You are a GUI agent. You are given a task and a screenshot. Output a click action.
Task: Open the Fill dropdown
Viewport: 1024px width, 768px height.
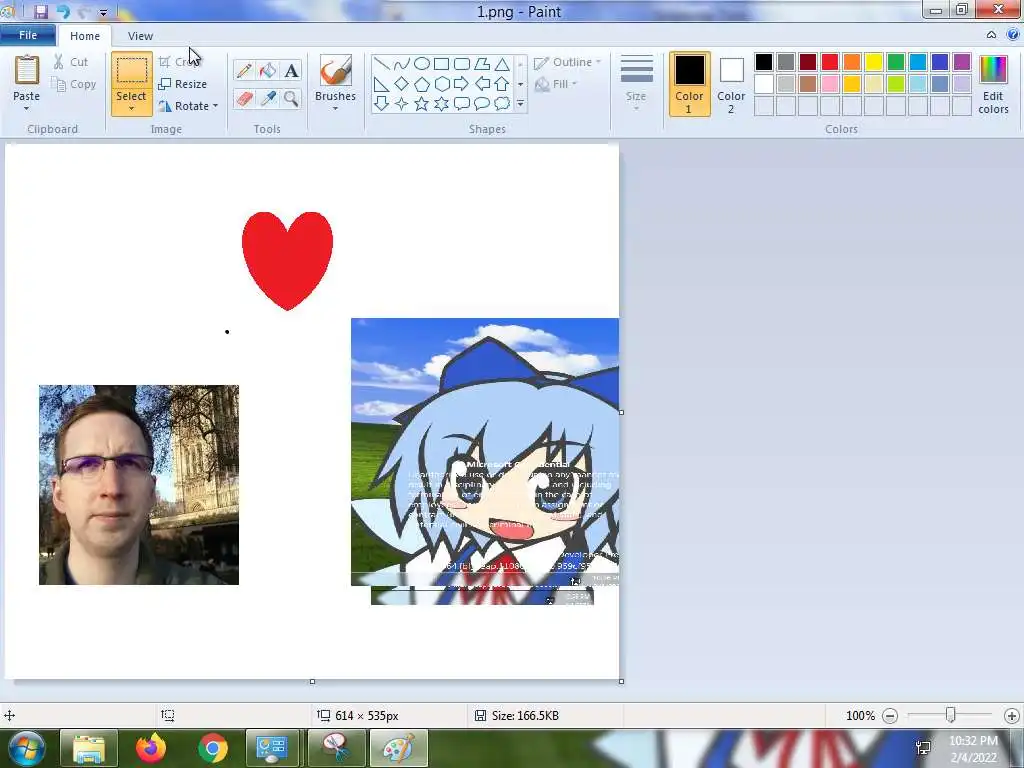pos(556,84)
